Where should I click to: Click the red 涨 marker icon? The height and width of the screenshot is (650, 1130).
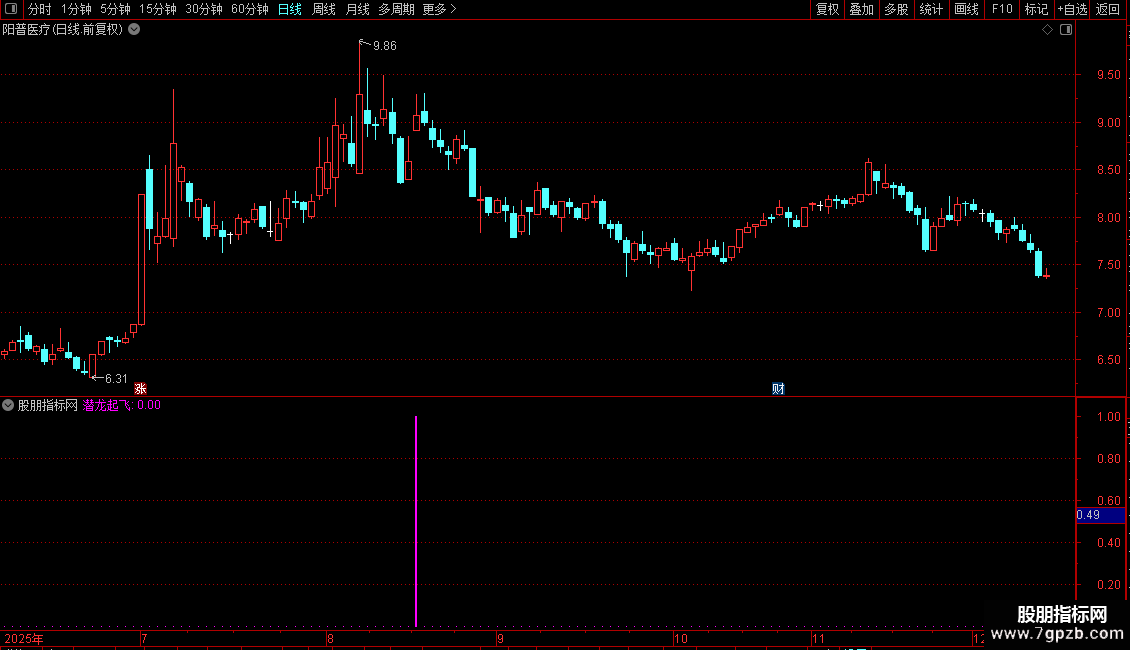(141, 388)
